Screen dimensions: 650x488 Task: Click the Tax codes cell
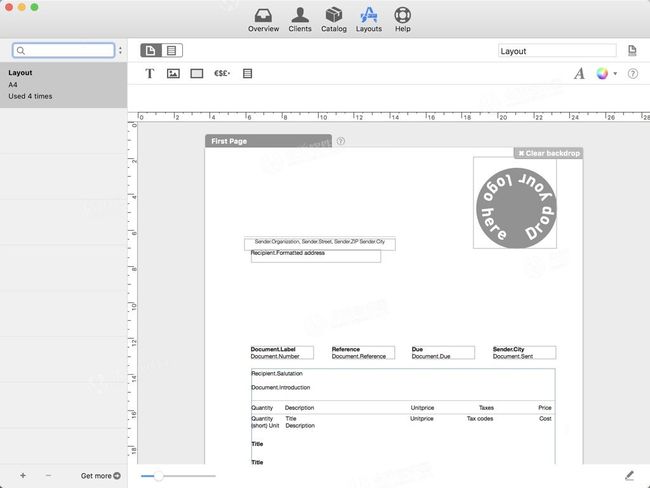pos(480,419)
